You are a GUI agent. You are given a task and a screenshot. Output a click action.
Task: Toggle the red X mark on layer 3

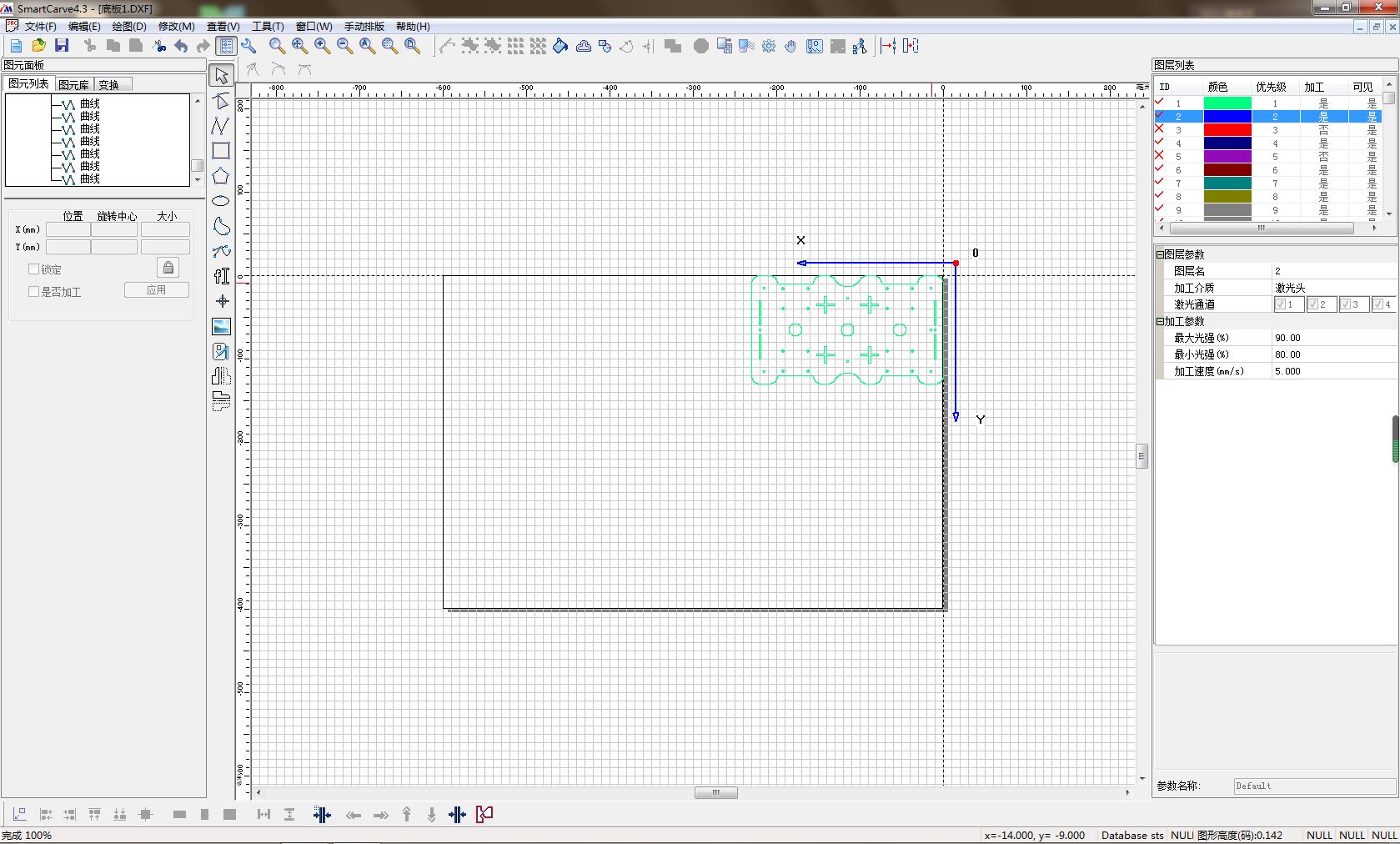(x=1159, y=129)
